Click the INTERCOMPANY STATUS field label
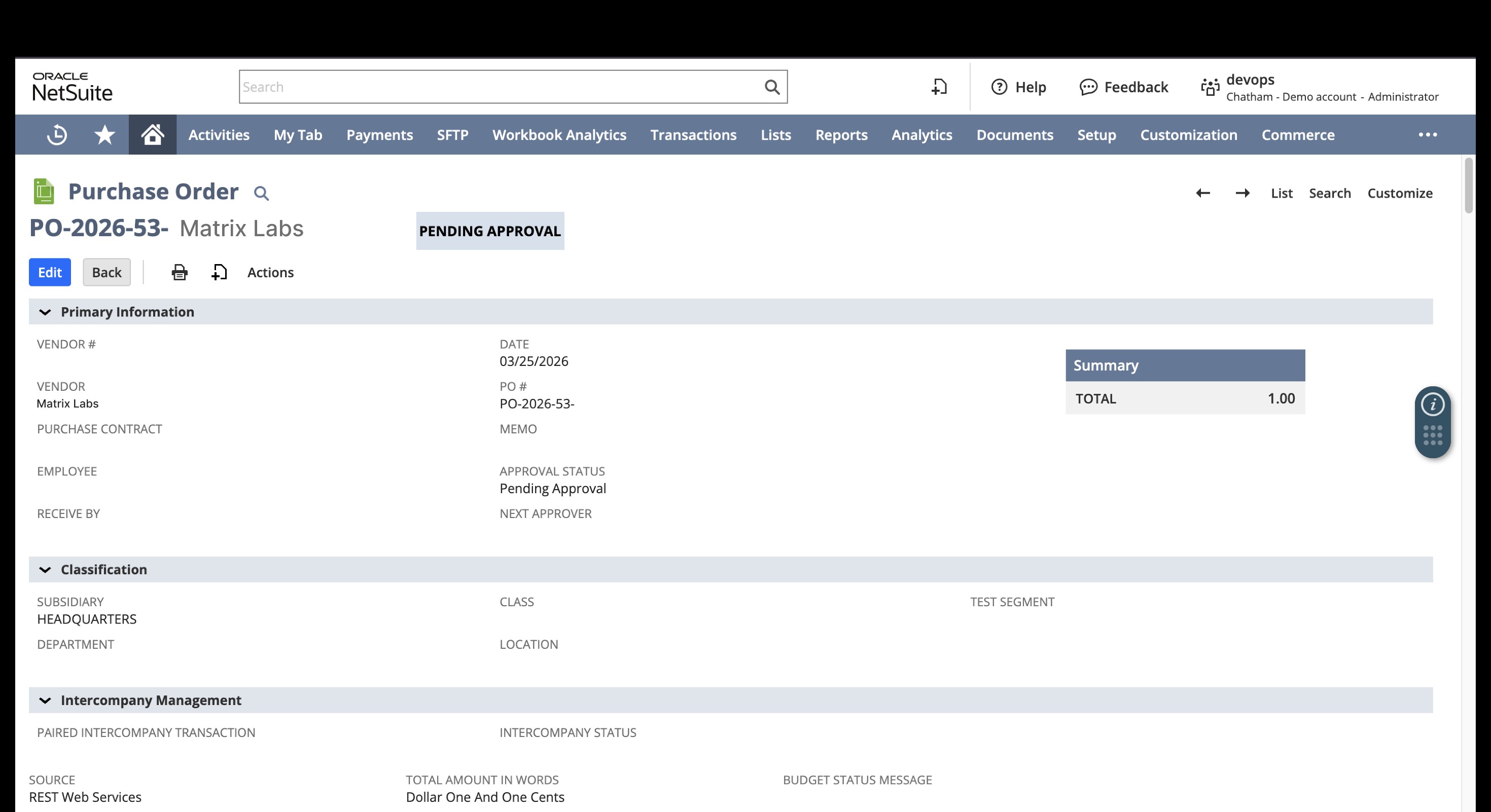 click(x=568, y=733)
